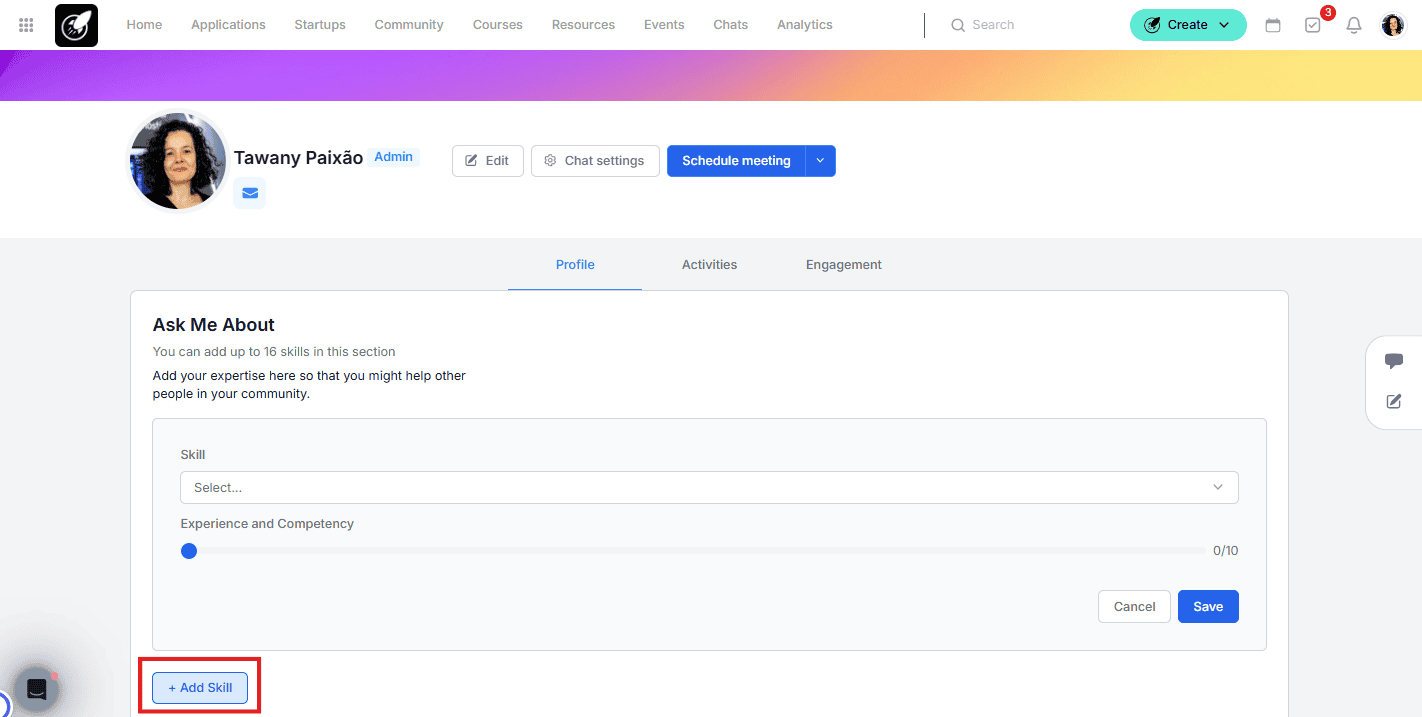Open Courses in the top navigation
Image resolution: width=1422 pixels, height=717 pixels.
click(x=498, y=25)
